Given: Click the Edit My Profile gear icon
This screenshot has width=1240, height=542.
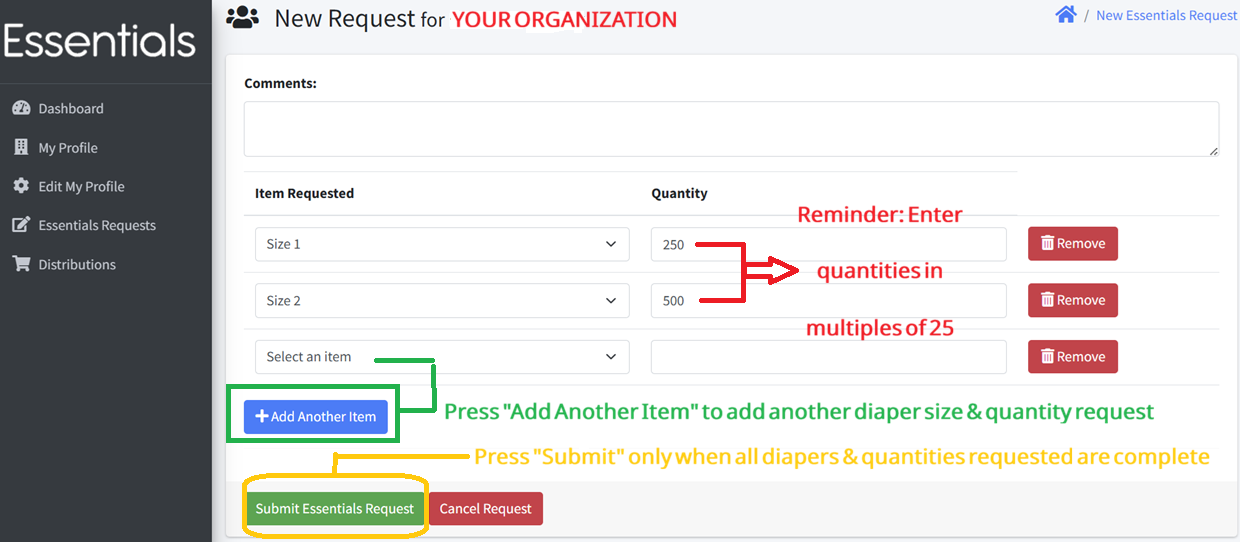Looking at the screenshot, I should (x=21, y=186).
